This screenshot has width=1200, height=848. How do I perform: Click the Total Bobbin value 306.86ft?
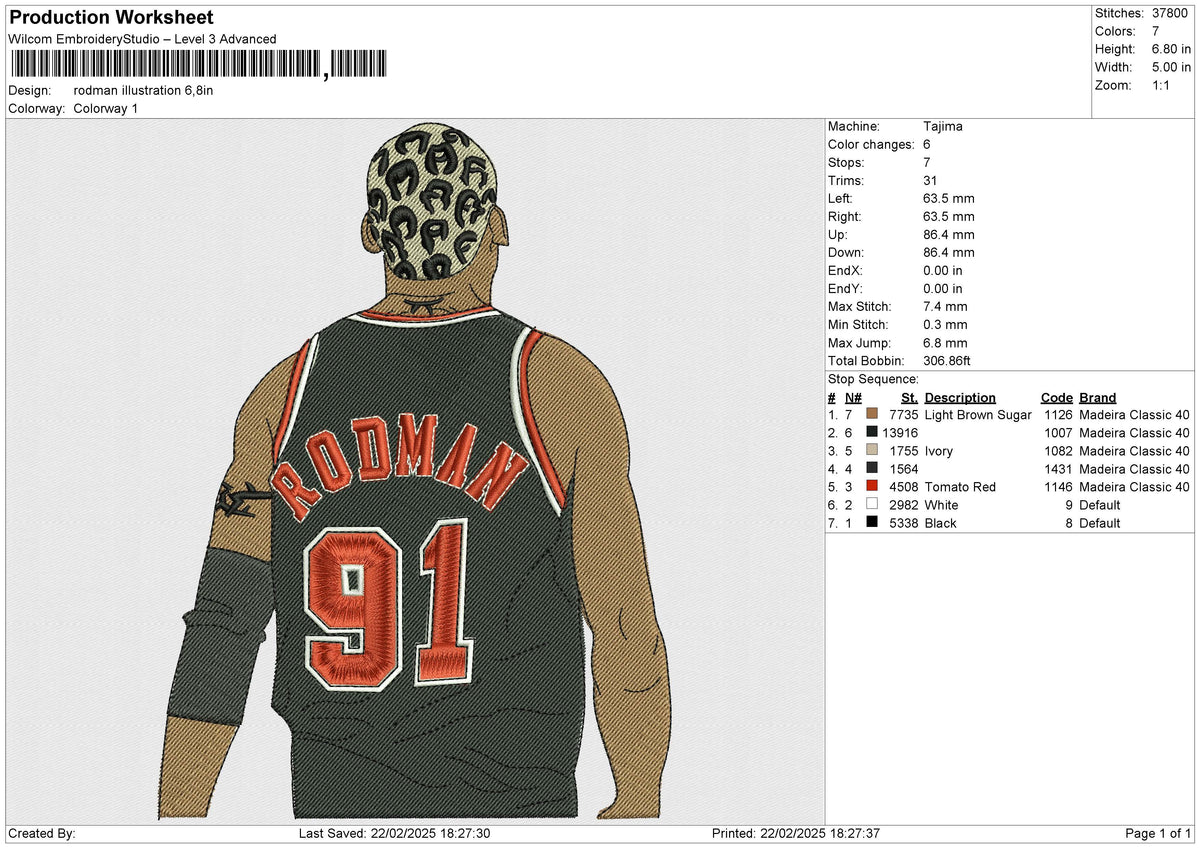tap(947, 361)
